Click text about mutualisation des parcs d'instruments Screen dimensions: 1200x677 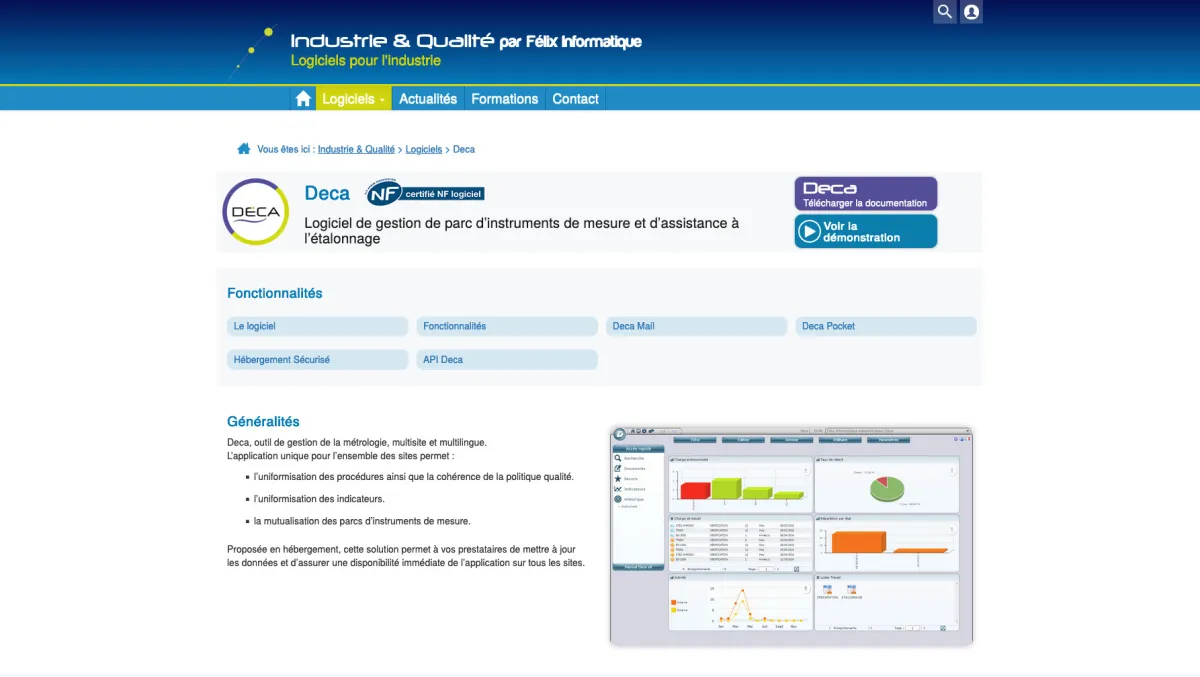(362, 520)
